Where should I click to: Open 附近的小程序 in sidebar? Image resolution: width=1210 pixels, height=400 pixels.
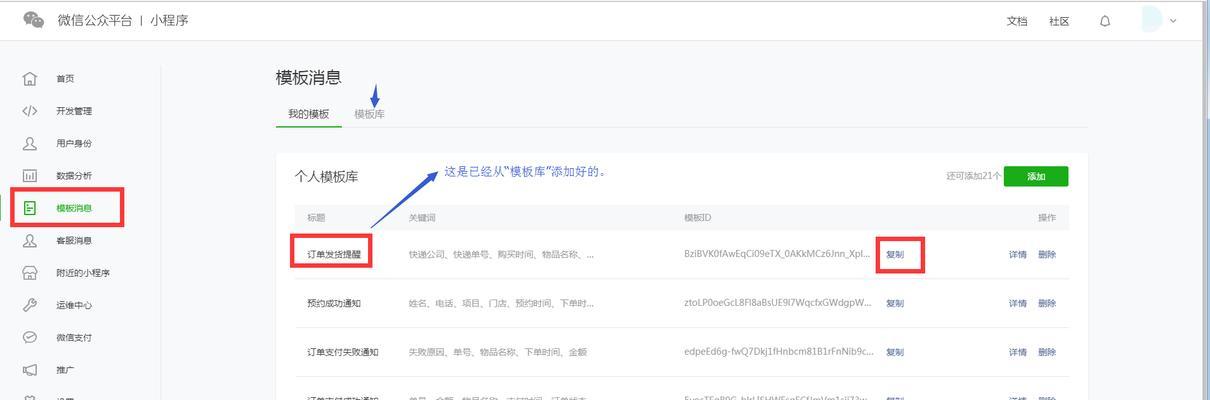pos(83,273)
